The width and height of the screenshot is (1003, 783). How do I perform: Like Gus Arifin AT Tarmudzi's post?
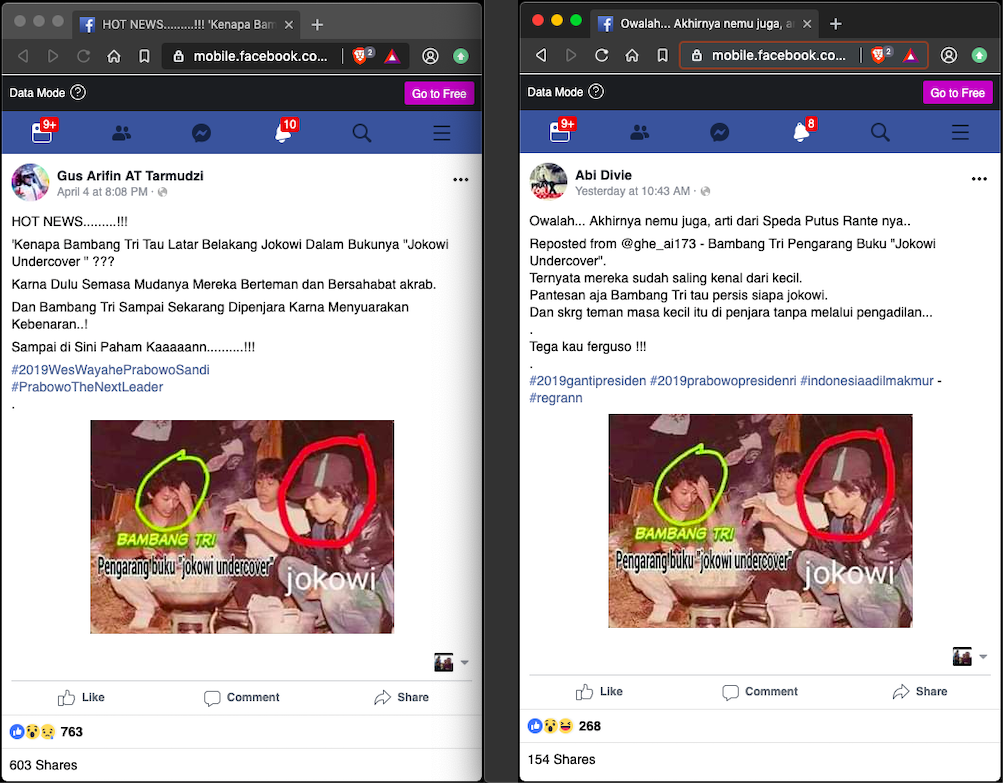pyautogui.click(x=81, y=697)
